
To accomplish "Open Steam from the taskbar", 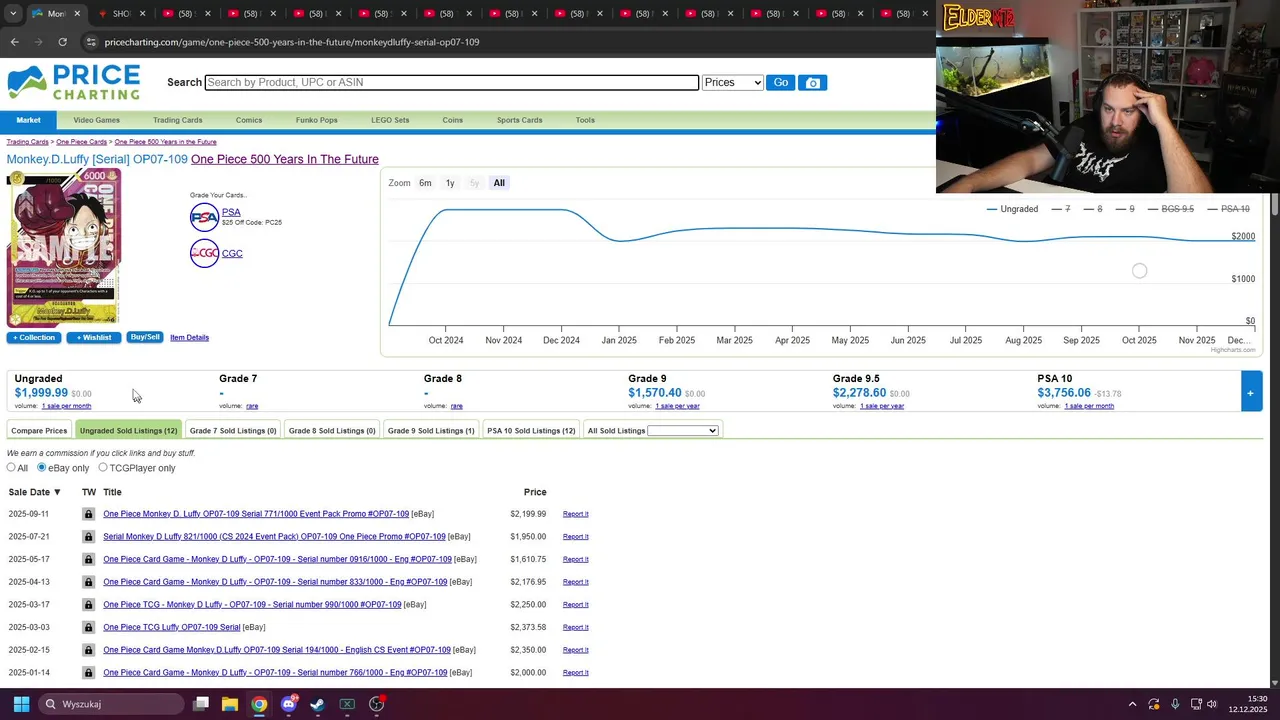I will coord(318,704).
